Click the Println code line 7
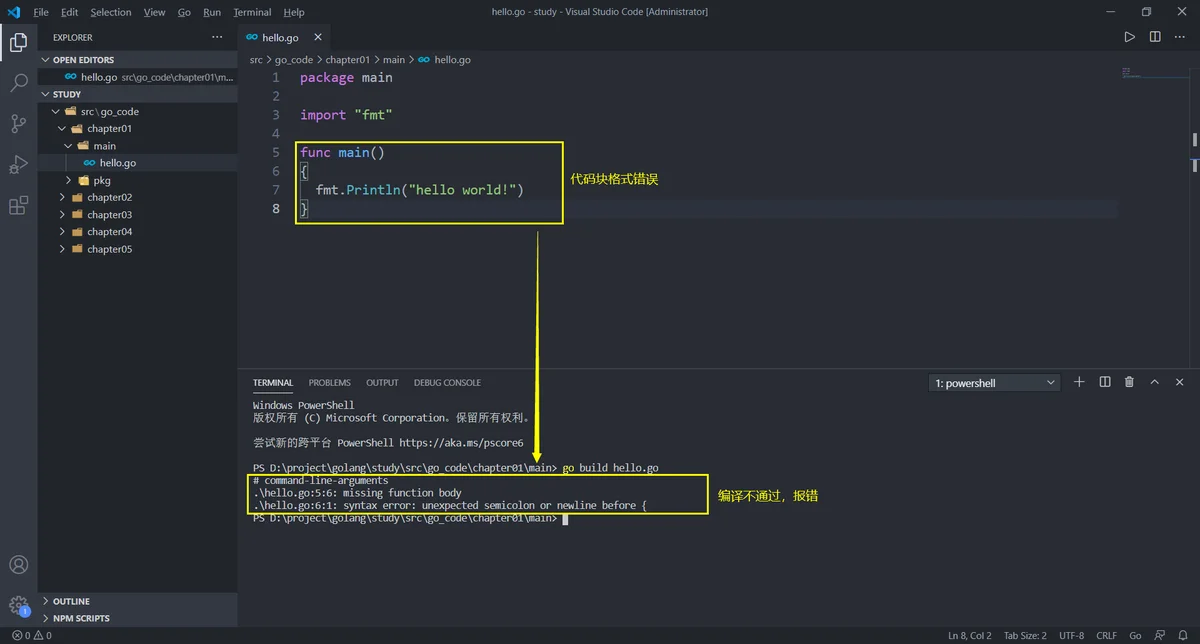The image size is (1200, 644). click(x=420, y=190)
